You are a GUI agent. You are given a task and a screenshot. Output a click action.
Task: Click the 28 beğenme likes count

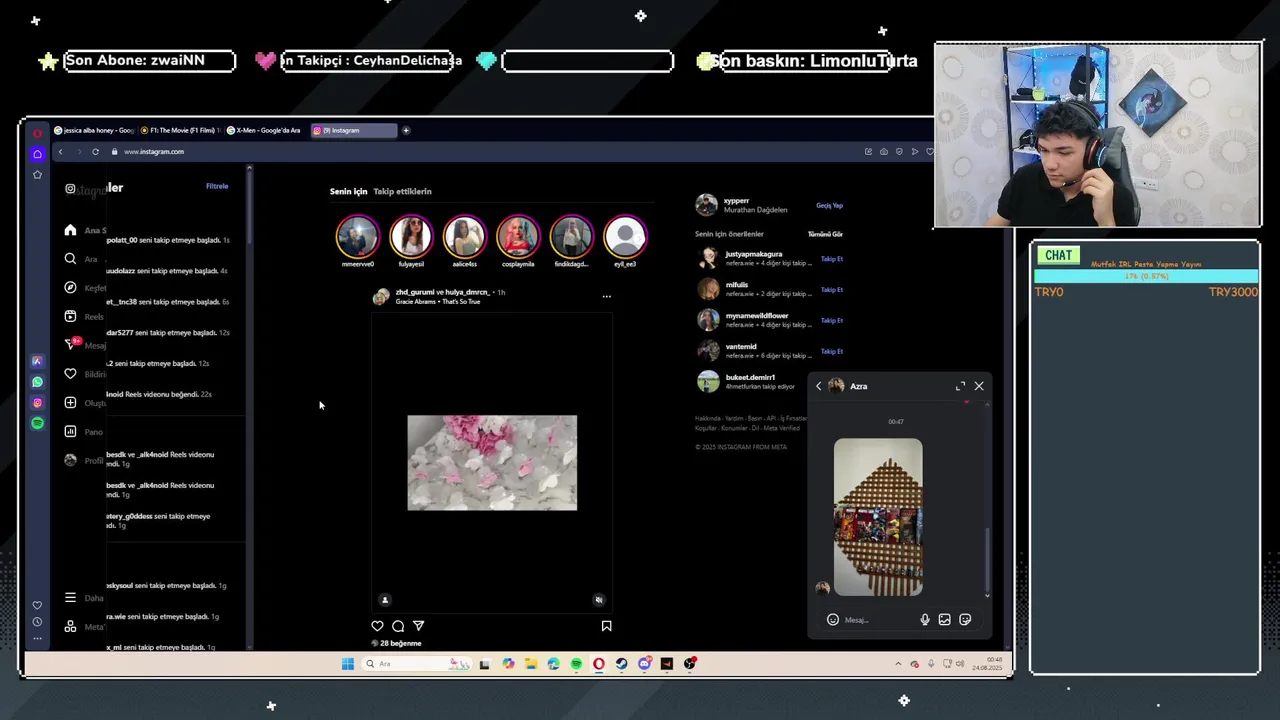point(401,643)
